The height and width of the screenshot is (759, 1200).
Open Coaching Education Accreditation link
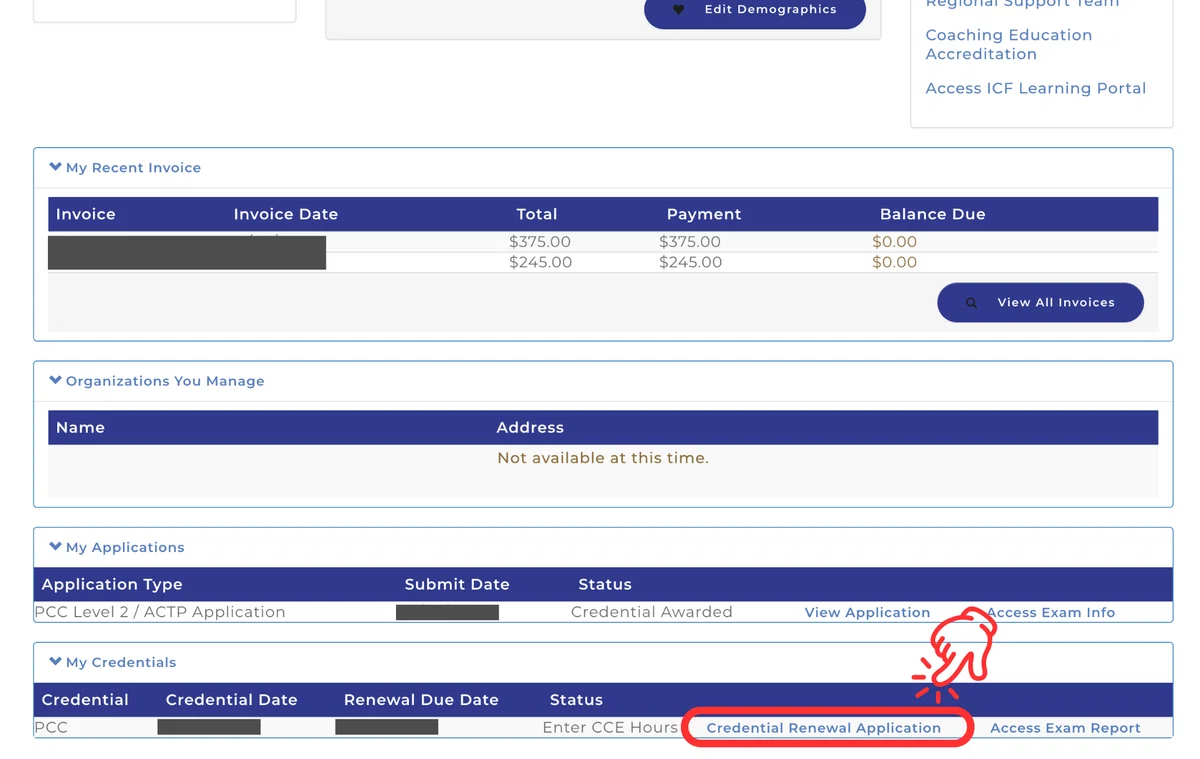point(1008,45)
